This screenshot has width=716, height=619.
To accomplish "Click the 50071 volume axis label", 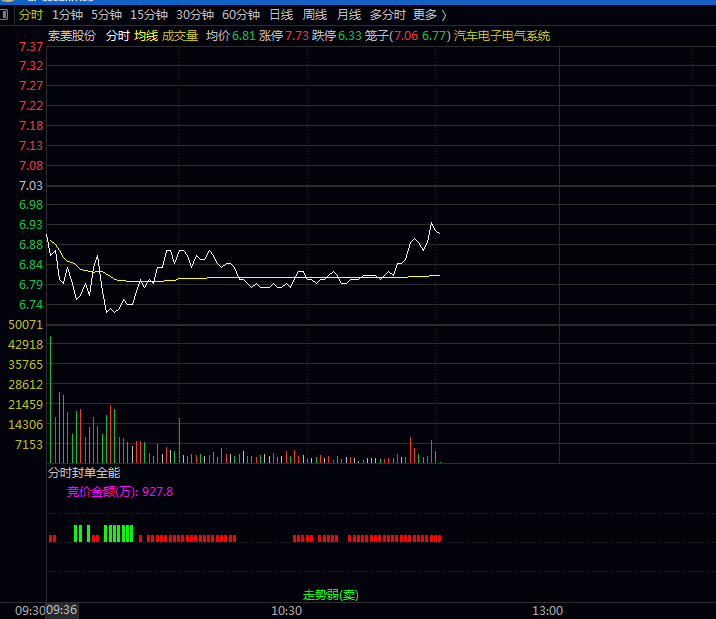I will (26, 325).
